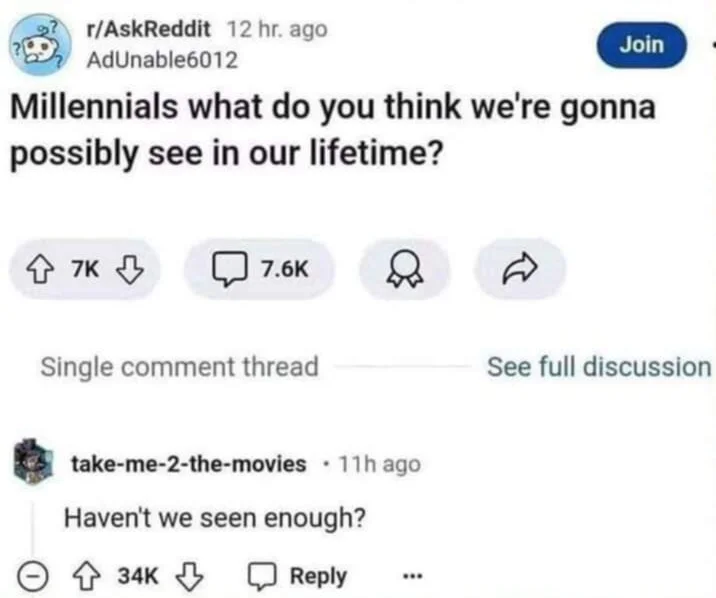716x598 pixels.
Task: Open See full discussion link
Action: tap(598, 367)
